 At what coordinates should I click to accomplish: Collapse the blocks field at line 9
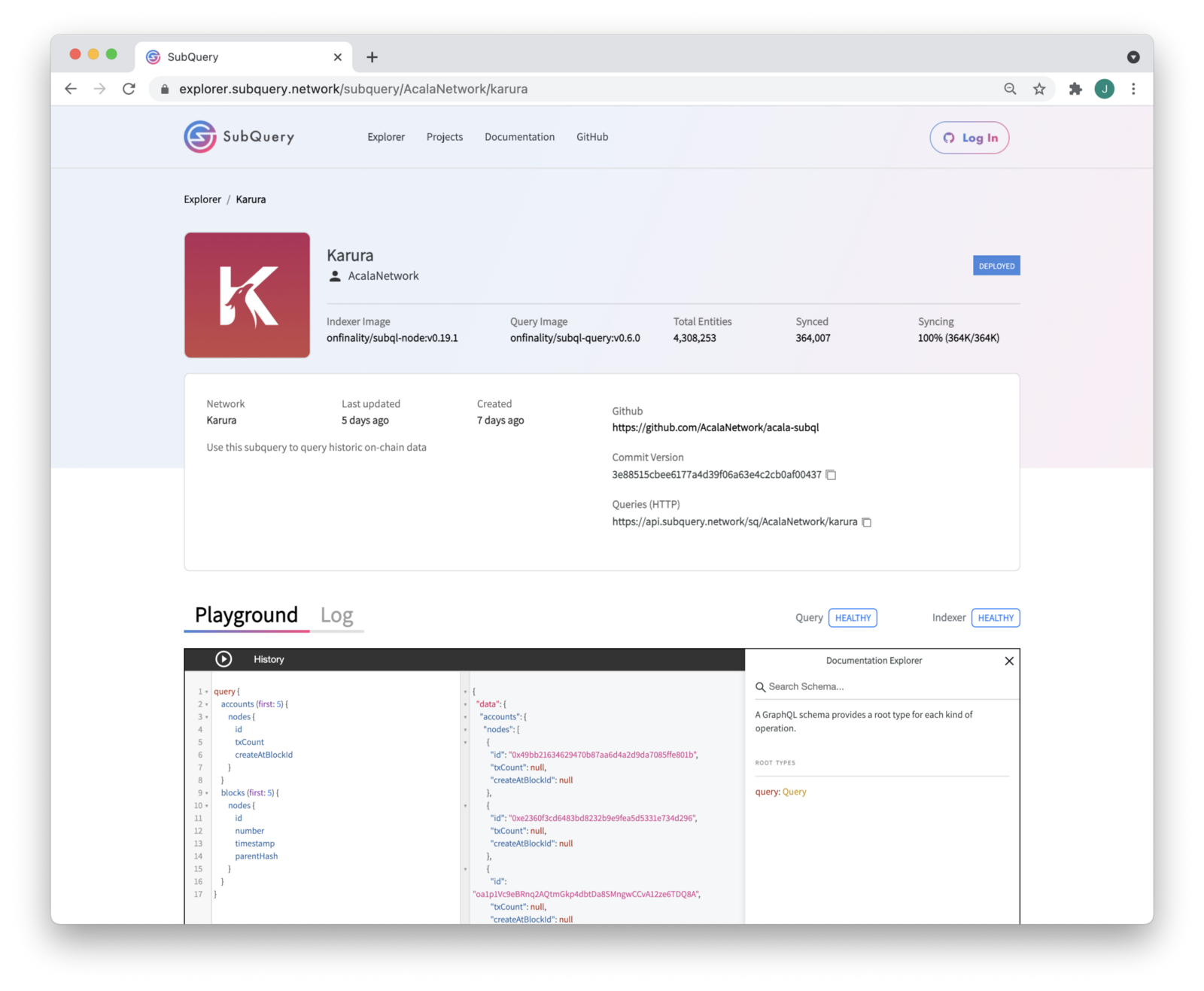[207, 793]
